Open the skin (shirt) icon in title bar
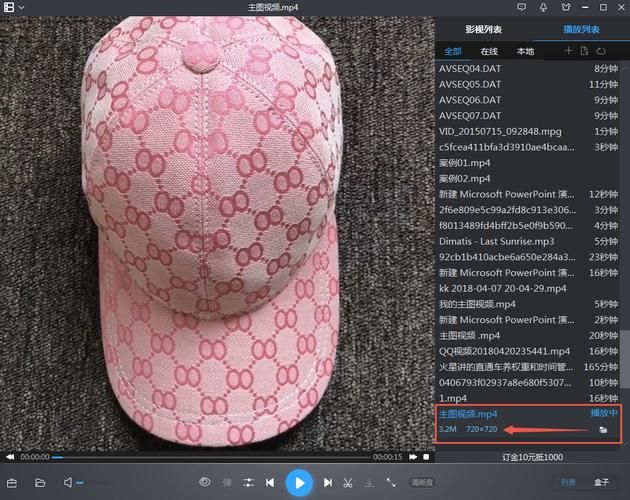Image resolution: width=630 pixels, height=500 pixels. [566, 7]
